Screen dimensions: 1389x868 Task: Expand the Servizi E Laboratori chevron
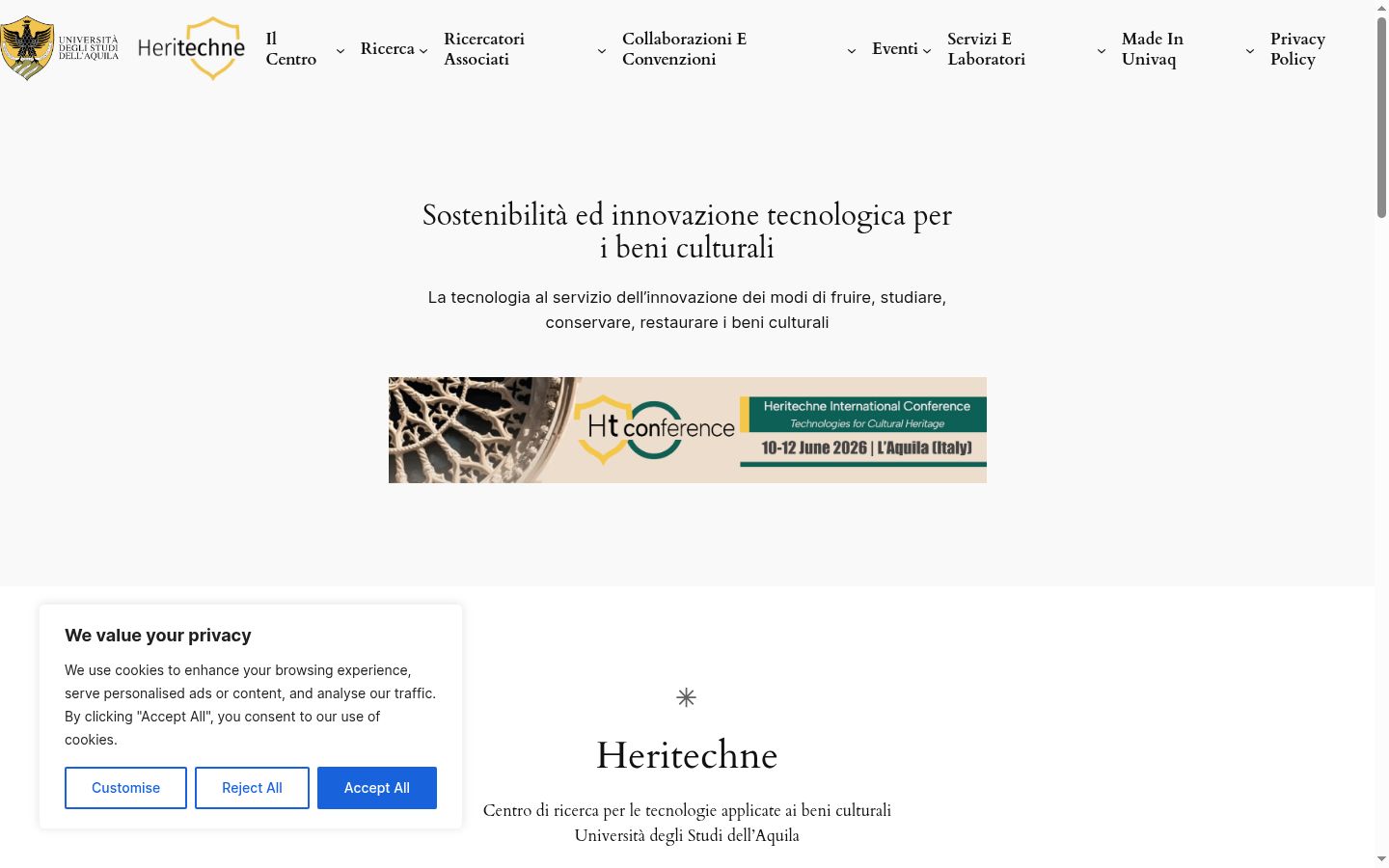coord(1102,50)
